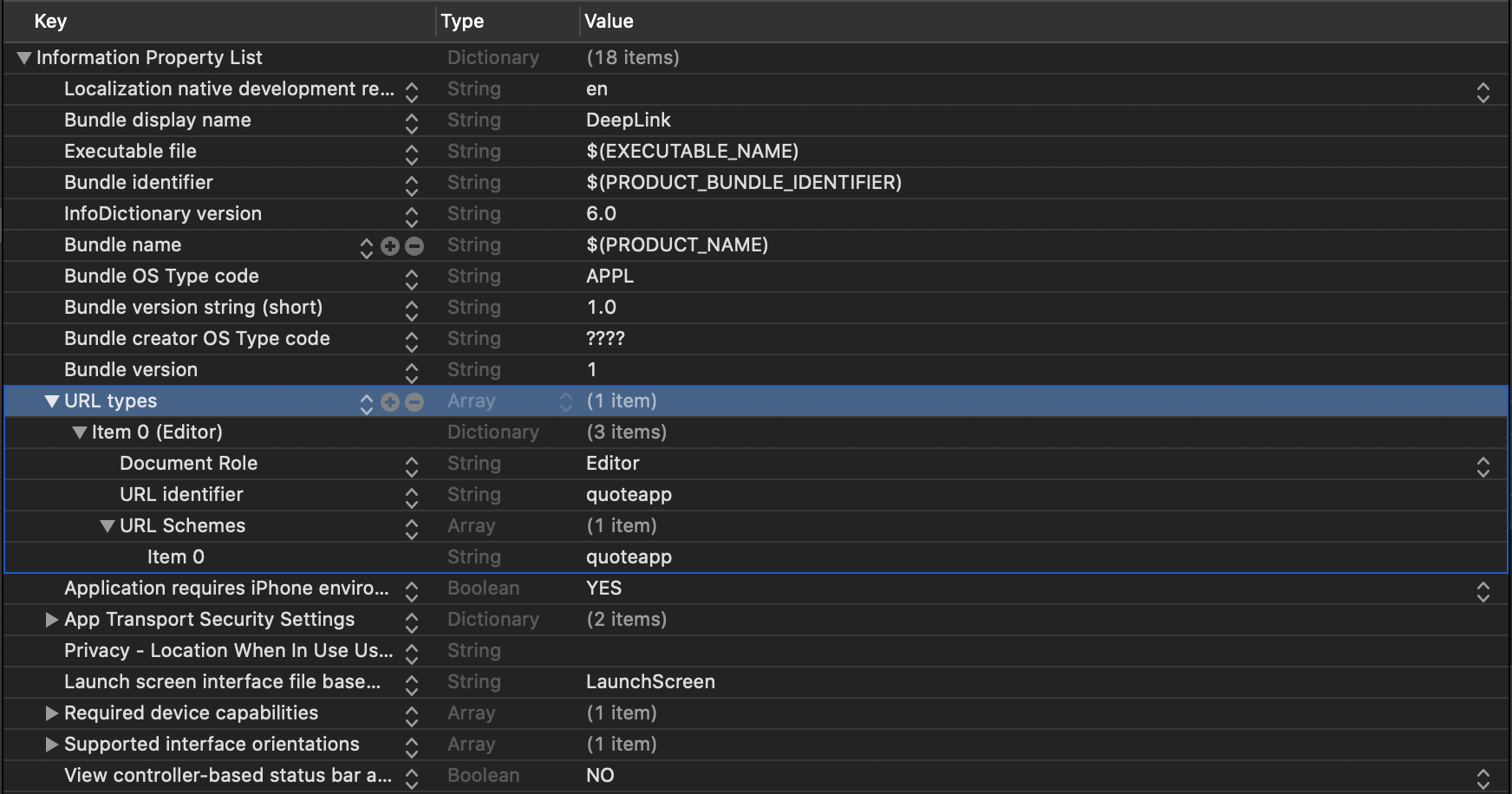Viewport: 1512px width, 794px height.
Task: Open key stepper for Required device capabilities
Action: (412, 716)
